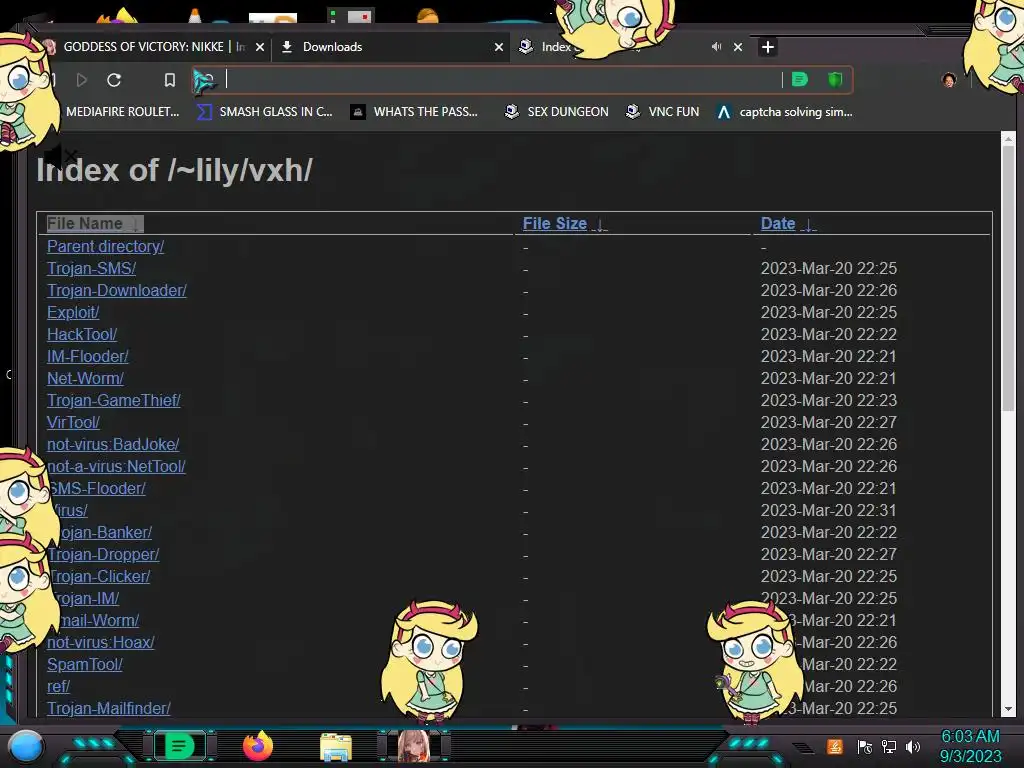Screen dimensions: 1024x768
Task: Open the Action Center flag tray icon
Action: pos(865,747)
